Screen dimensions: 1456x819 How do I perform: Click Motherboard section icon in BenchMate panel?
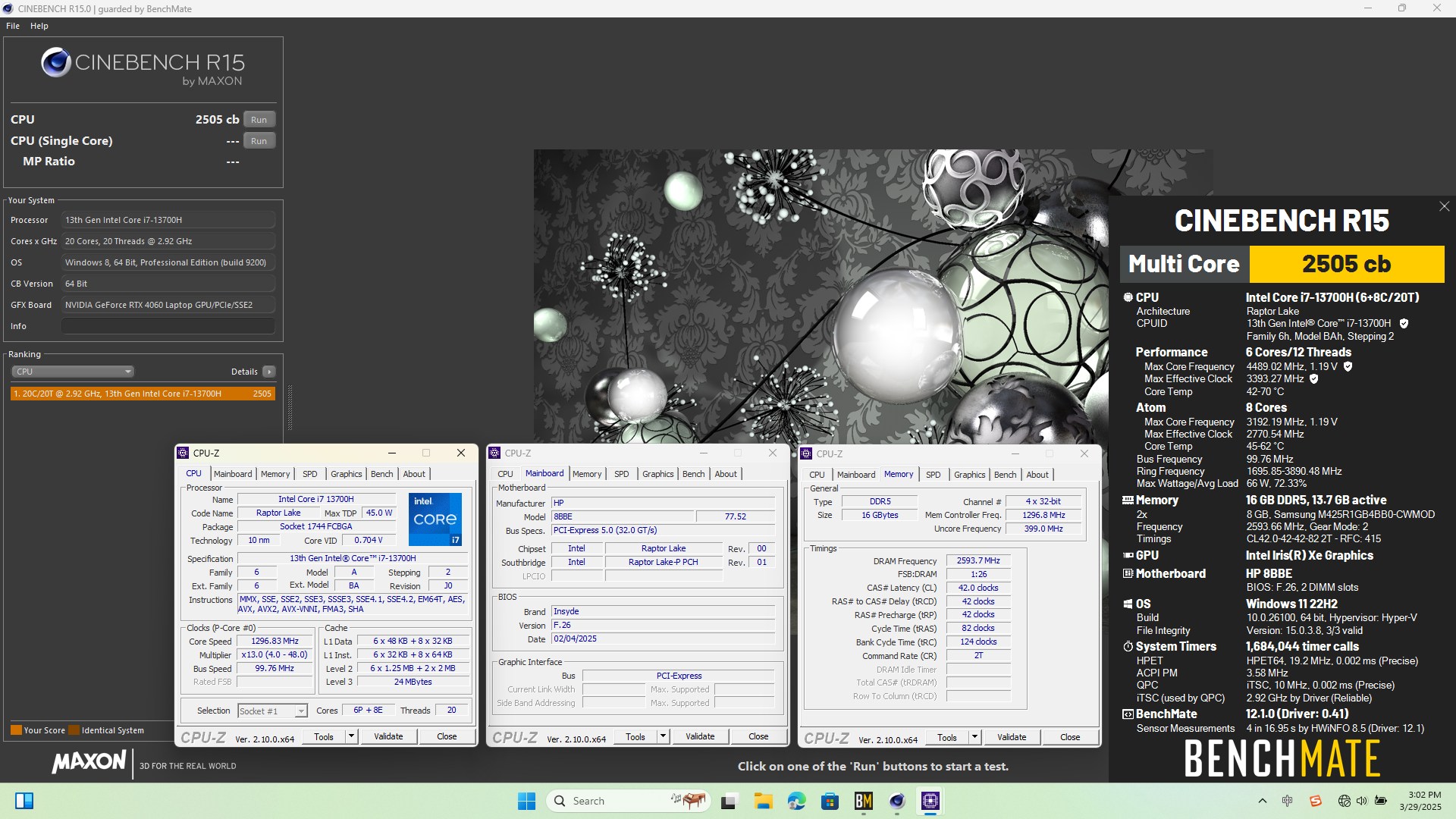pos(1128,574)
